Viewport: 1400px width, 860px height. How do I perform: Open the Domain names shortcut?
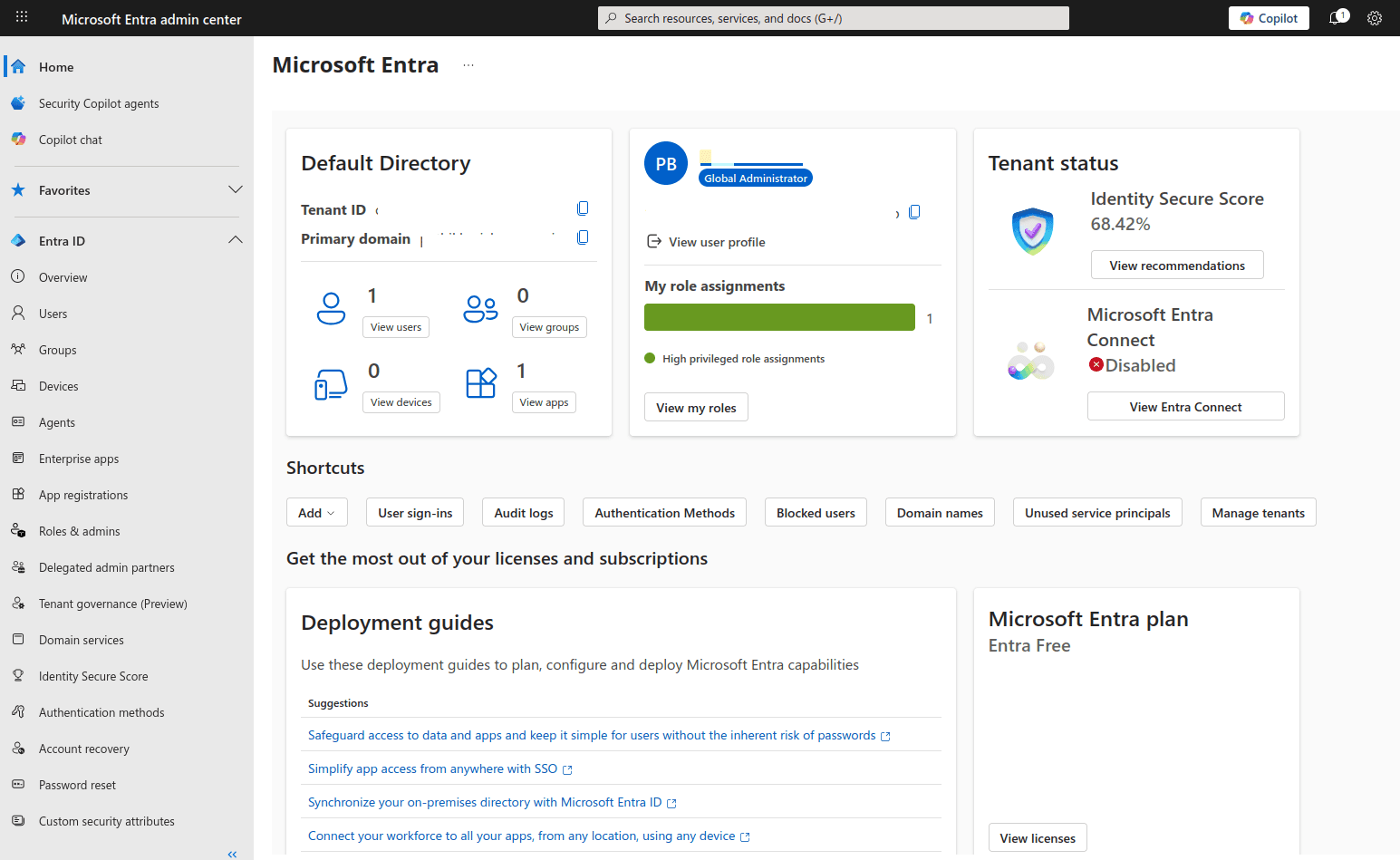940,513
